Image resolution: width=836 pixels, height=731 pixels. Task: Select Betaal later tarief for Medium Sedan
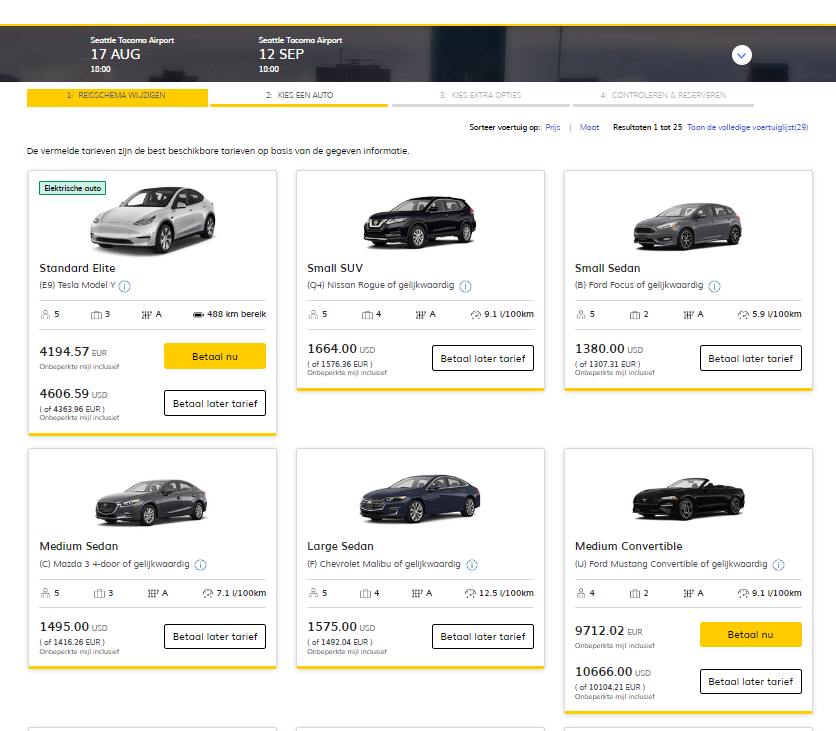coord(215,636)
